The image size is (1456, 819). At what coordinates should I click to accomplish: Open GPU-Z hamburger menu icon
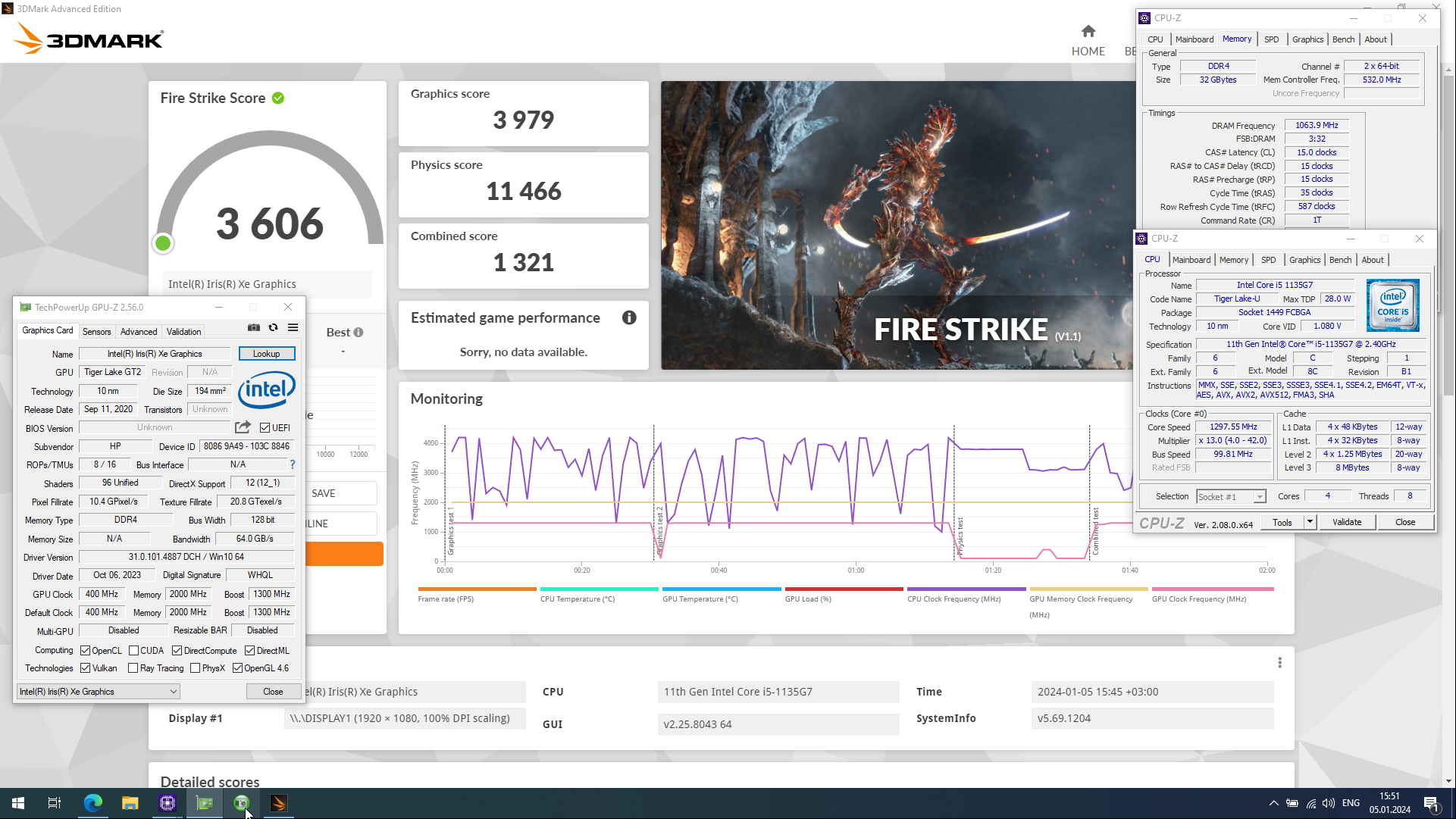pyautogui.click(x=293, y=327)
